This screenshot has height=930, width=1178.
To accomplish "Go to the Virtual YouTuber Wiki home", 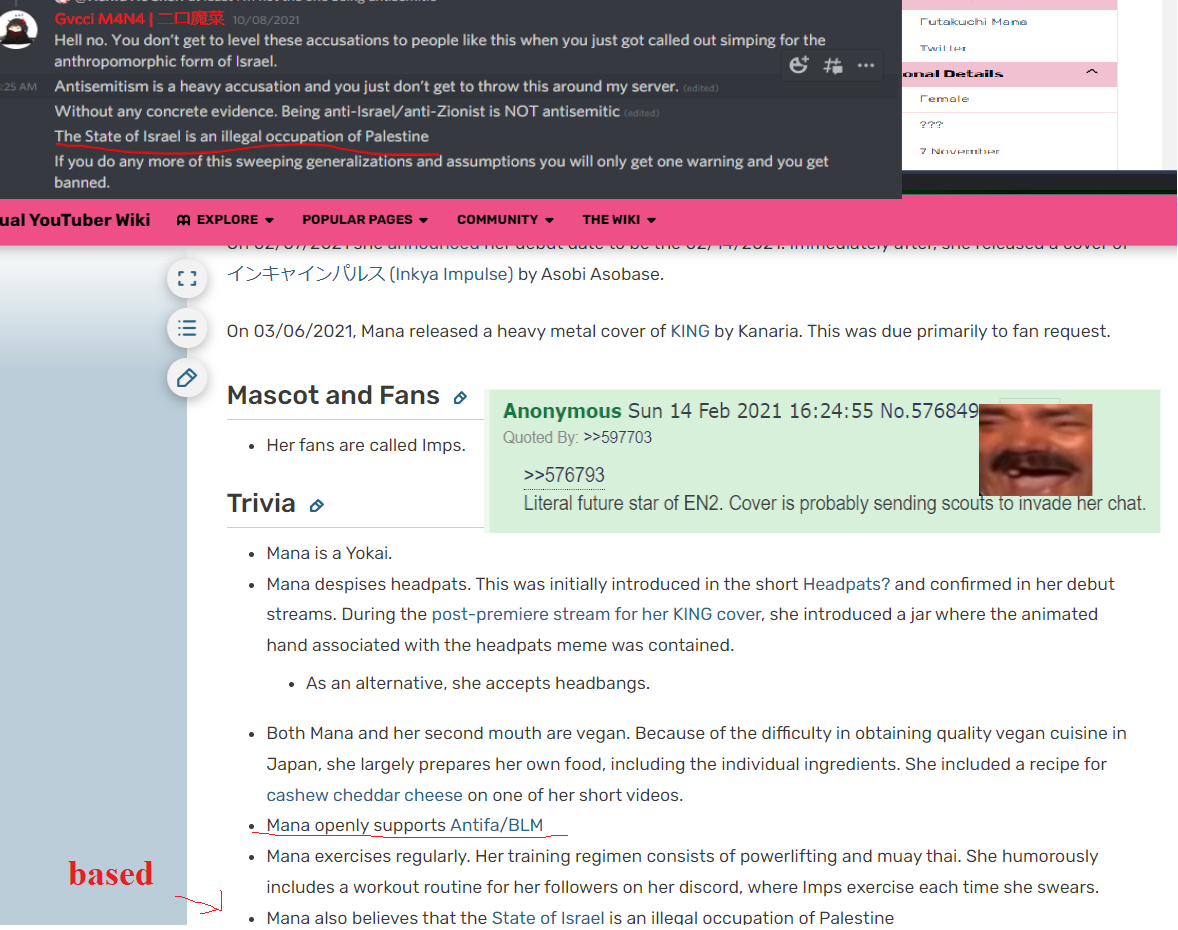I will click(x=75, y=219).
